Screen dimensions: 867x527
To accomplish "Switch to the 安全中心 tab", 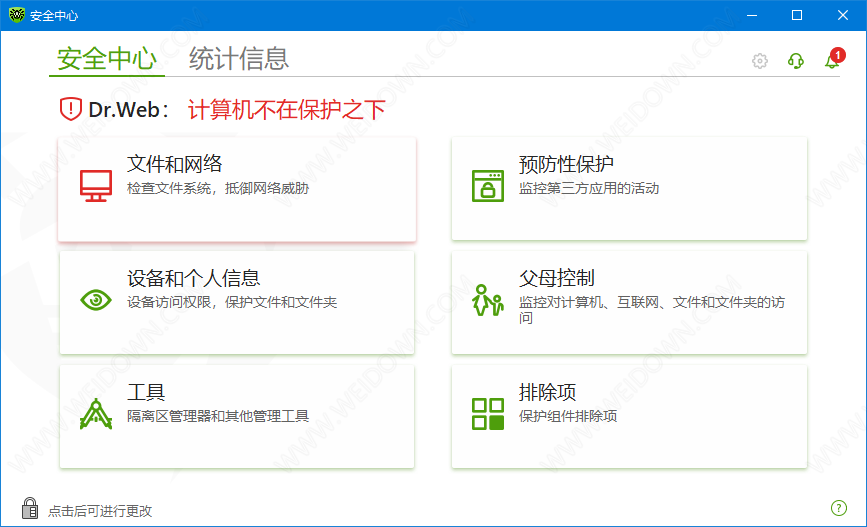I will point(107,59).
